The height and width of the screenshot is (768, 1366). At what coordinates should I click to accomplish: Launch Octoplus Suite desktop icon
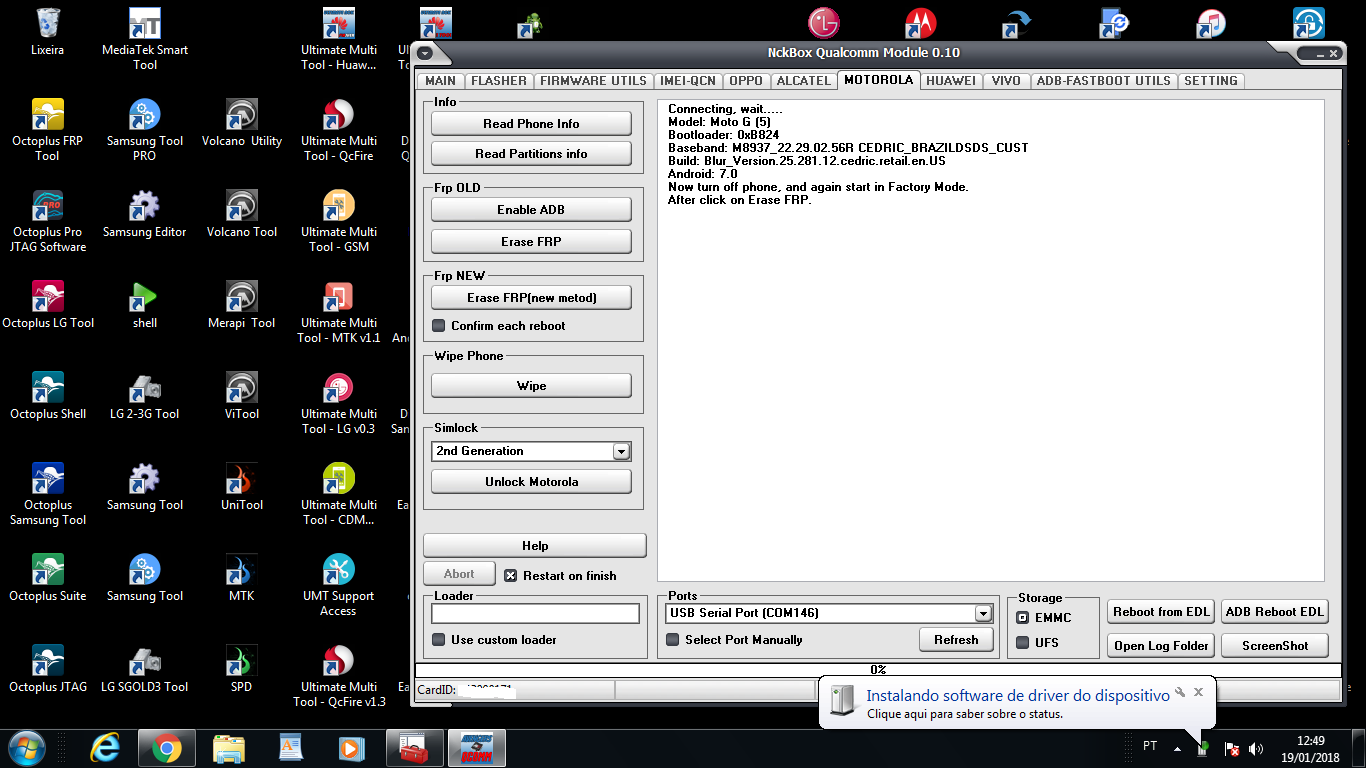(x=48, y=578)
